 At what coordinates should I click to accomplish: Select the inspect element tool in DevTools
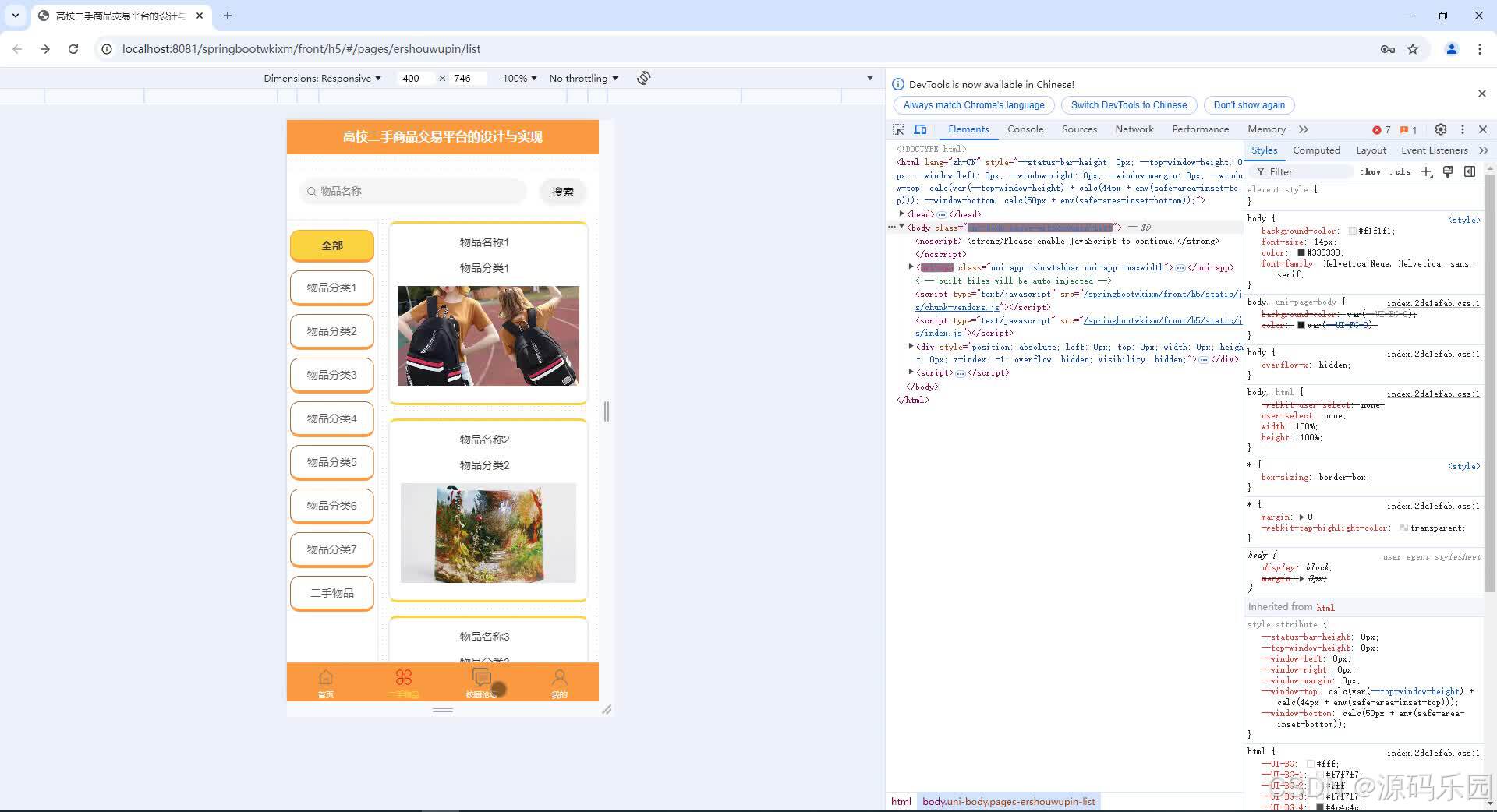(x=898, y=129)
